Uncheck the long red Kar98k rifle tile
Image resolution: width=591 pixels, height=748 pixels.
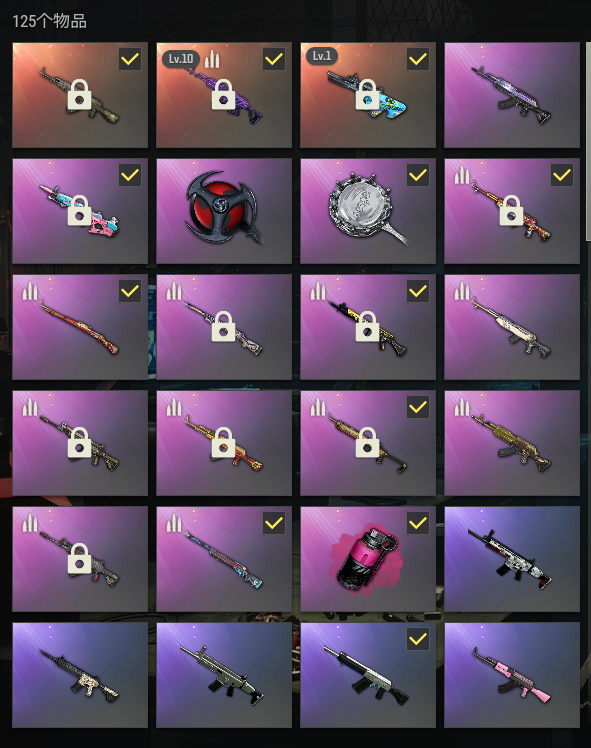pyautogui.click(x=130, y=291)
